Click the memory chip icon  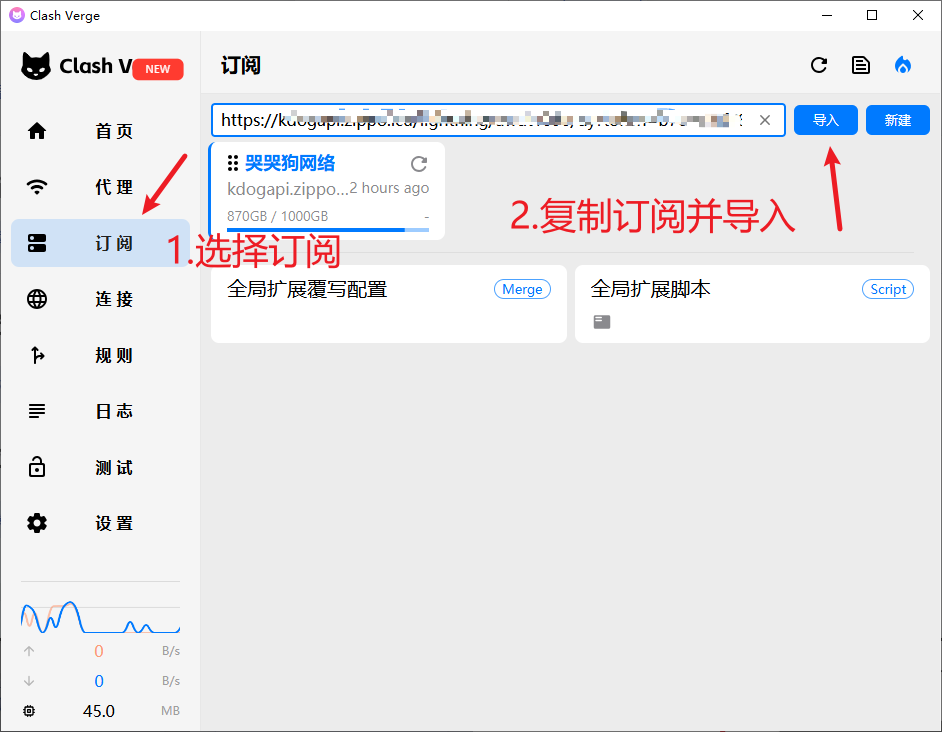point(29,711)
